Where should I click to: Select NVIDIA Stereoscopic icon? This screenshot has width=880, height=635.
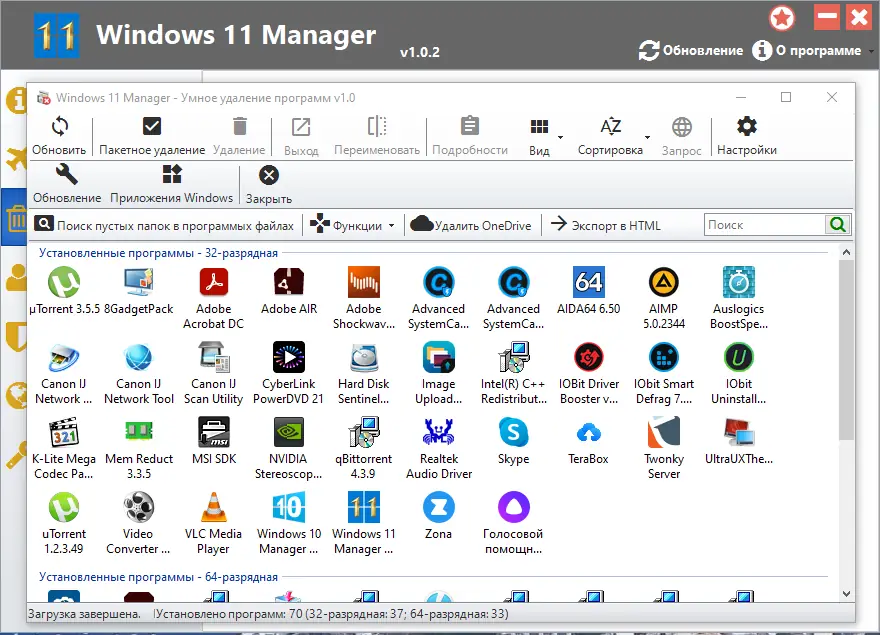tap(289, 432)
